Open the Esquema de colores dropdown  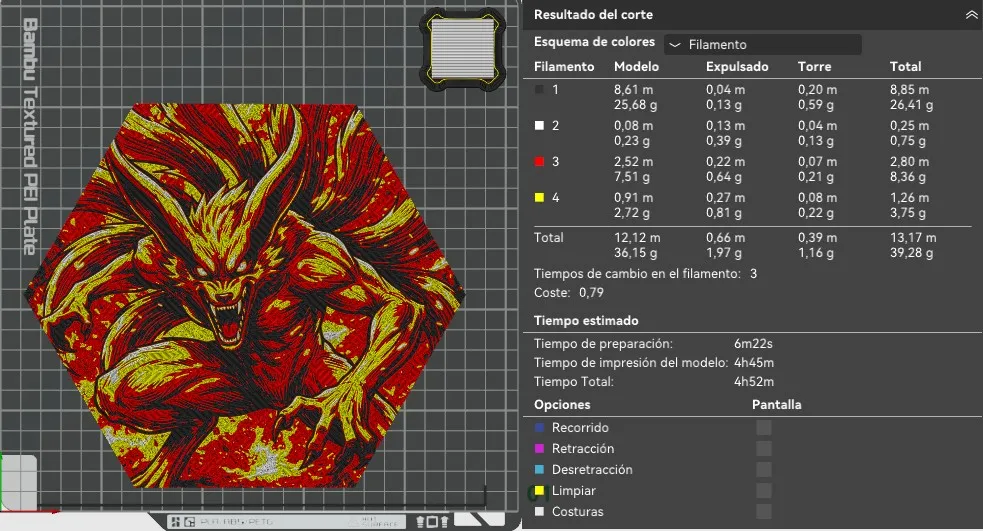pos(762,45)
